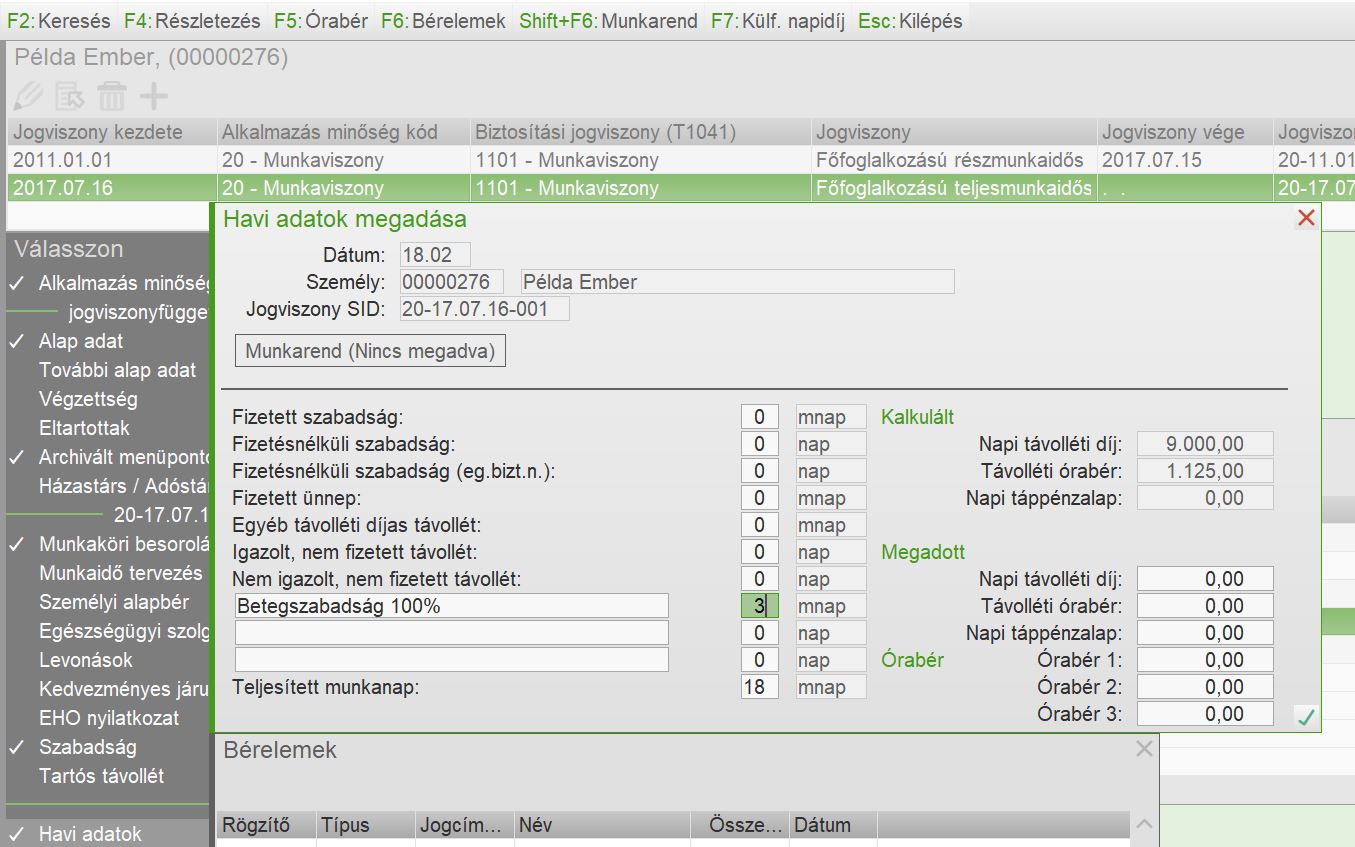Select További alap adat in sidebar
The image size is (1355, 847).
point(118,370)
